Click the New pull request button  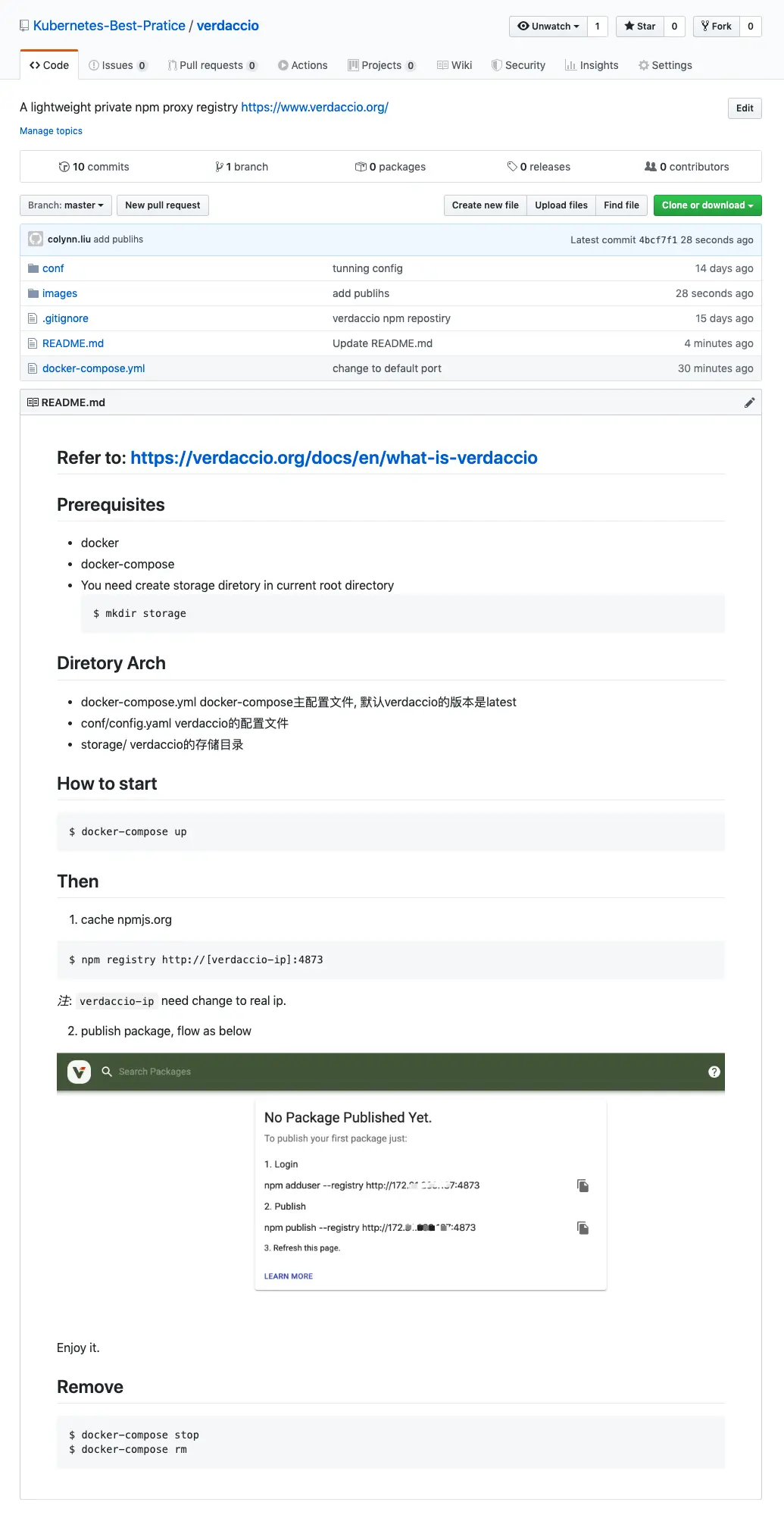[x=163, y=205]
